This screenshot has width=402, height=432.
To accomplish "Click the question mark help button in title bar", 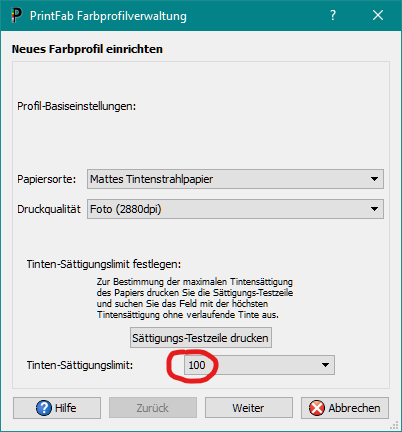I will click(333, 15).
